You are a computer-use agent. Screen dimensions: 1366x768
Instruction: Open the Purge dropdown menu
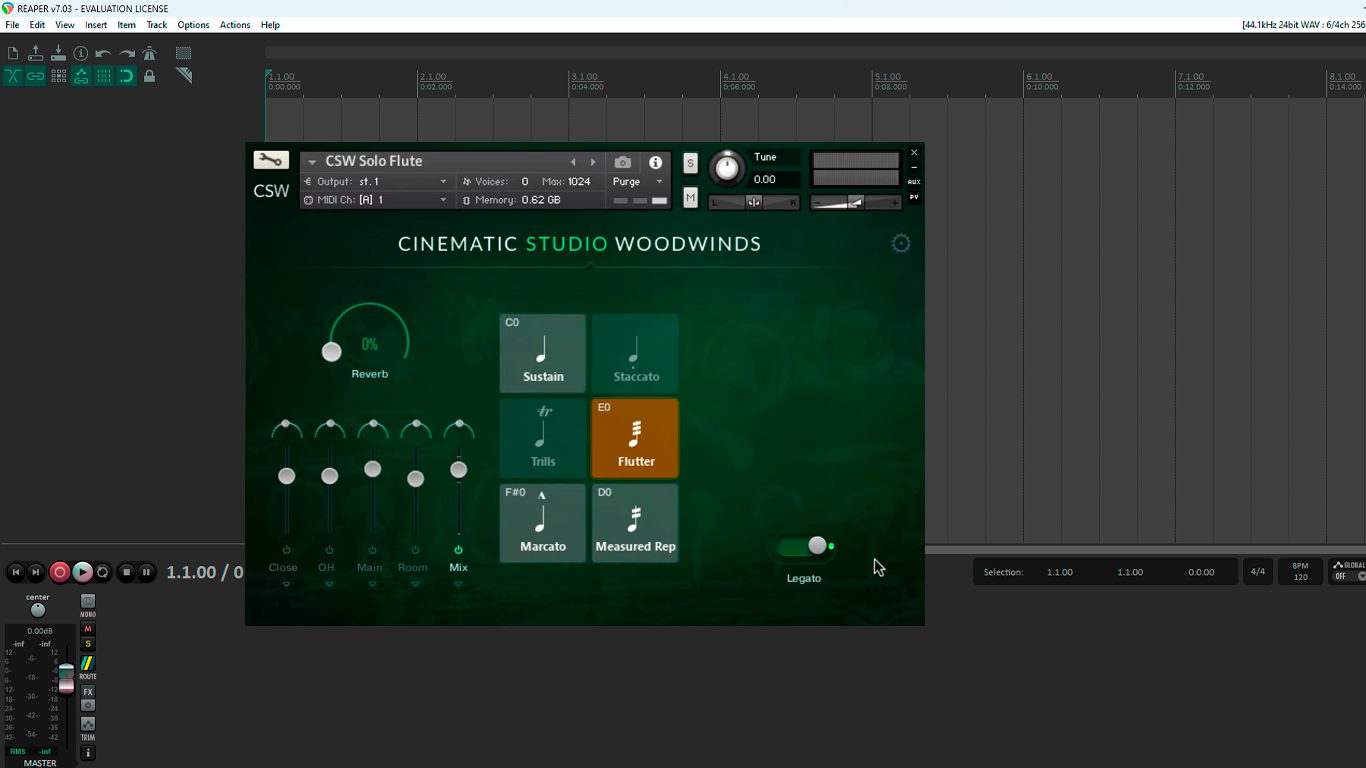[638, 182]
